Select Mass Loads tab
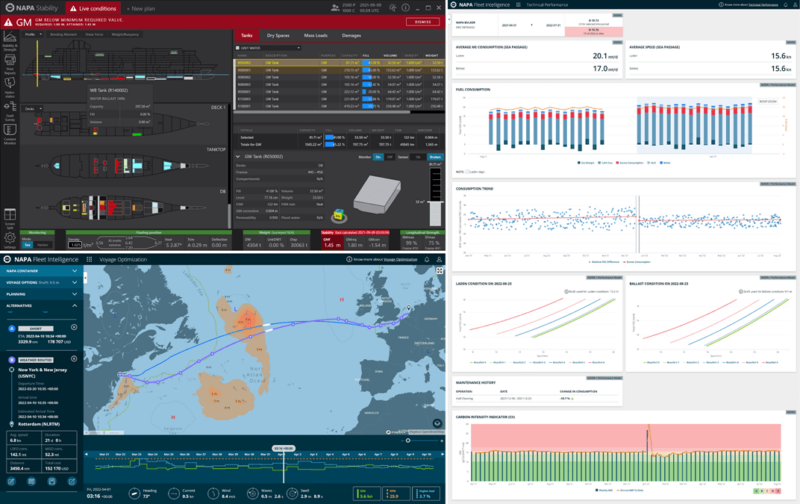 click(x=316, y=36)
